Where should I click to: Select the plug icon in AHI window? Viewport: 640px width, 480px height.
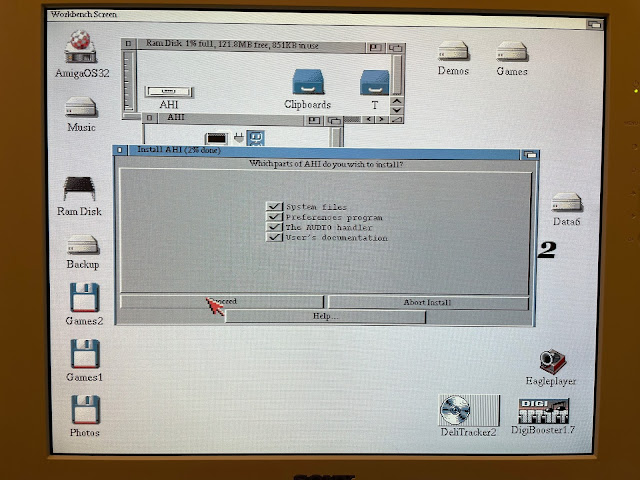coord(239,139)
